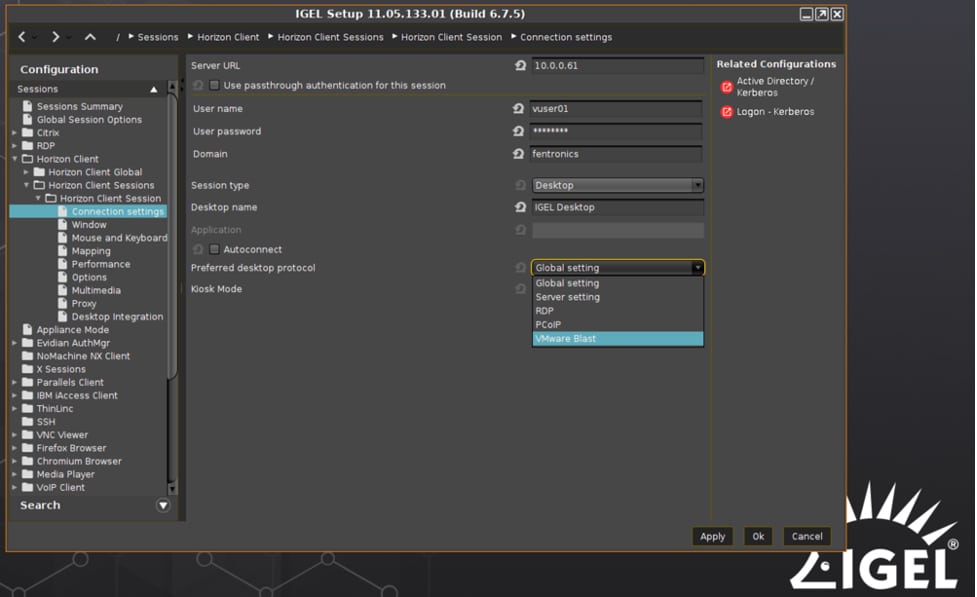Click into the User name field
The height and width of the screenshot is (597, 977).
(616, 108)
